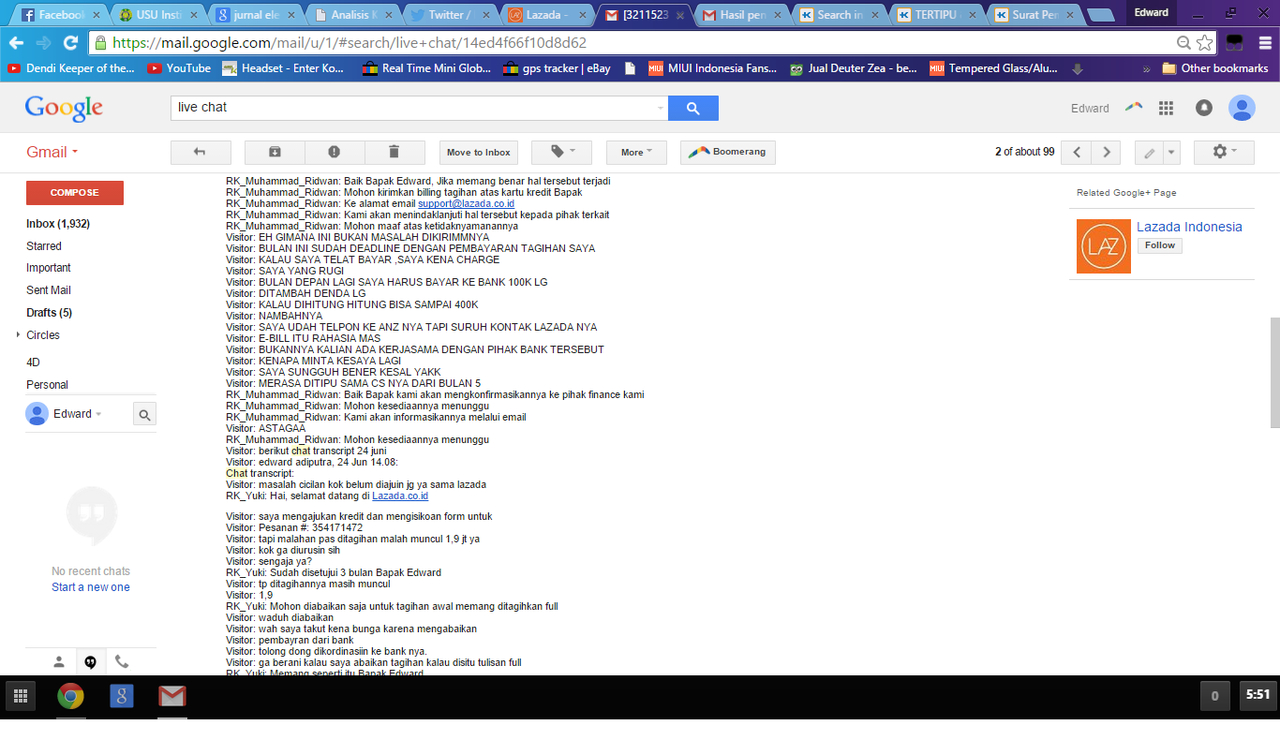Image resolution: width=1280 pixels, height=740 pixels.
Task: Open Starred mail
Action: click(x=44, y=246)
